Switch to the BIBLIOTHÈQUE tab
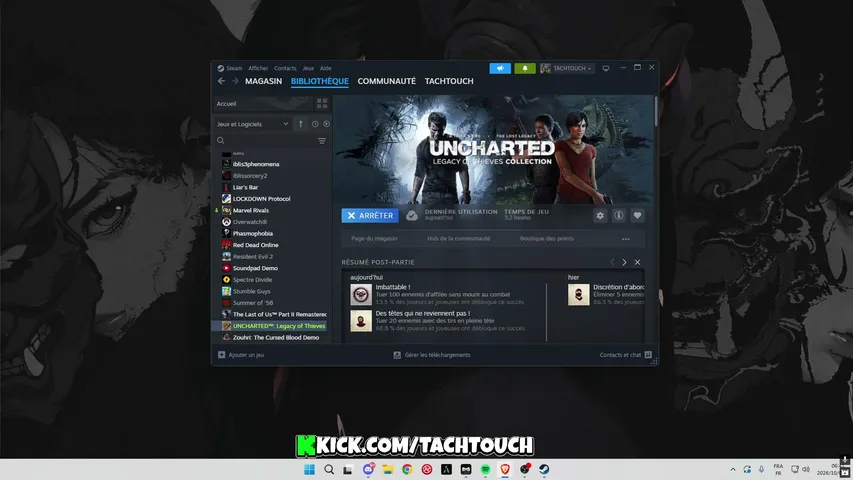Viewport: 853px width, 480px height. tap(320, 81)
